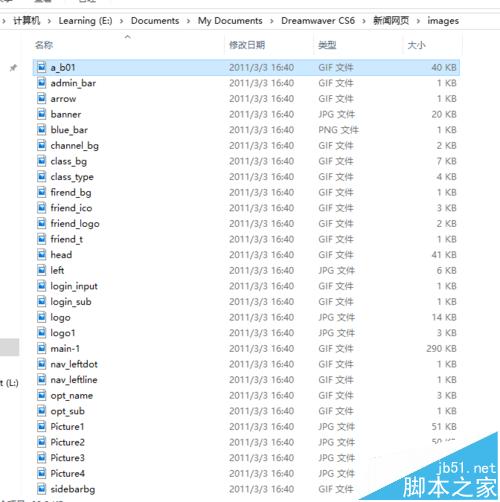The height and width of the screenshot is (502, 500).
Task: Click the class_bg file icon
Action: (41, 161)
